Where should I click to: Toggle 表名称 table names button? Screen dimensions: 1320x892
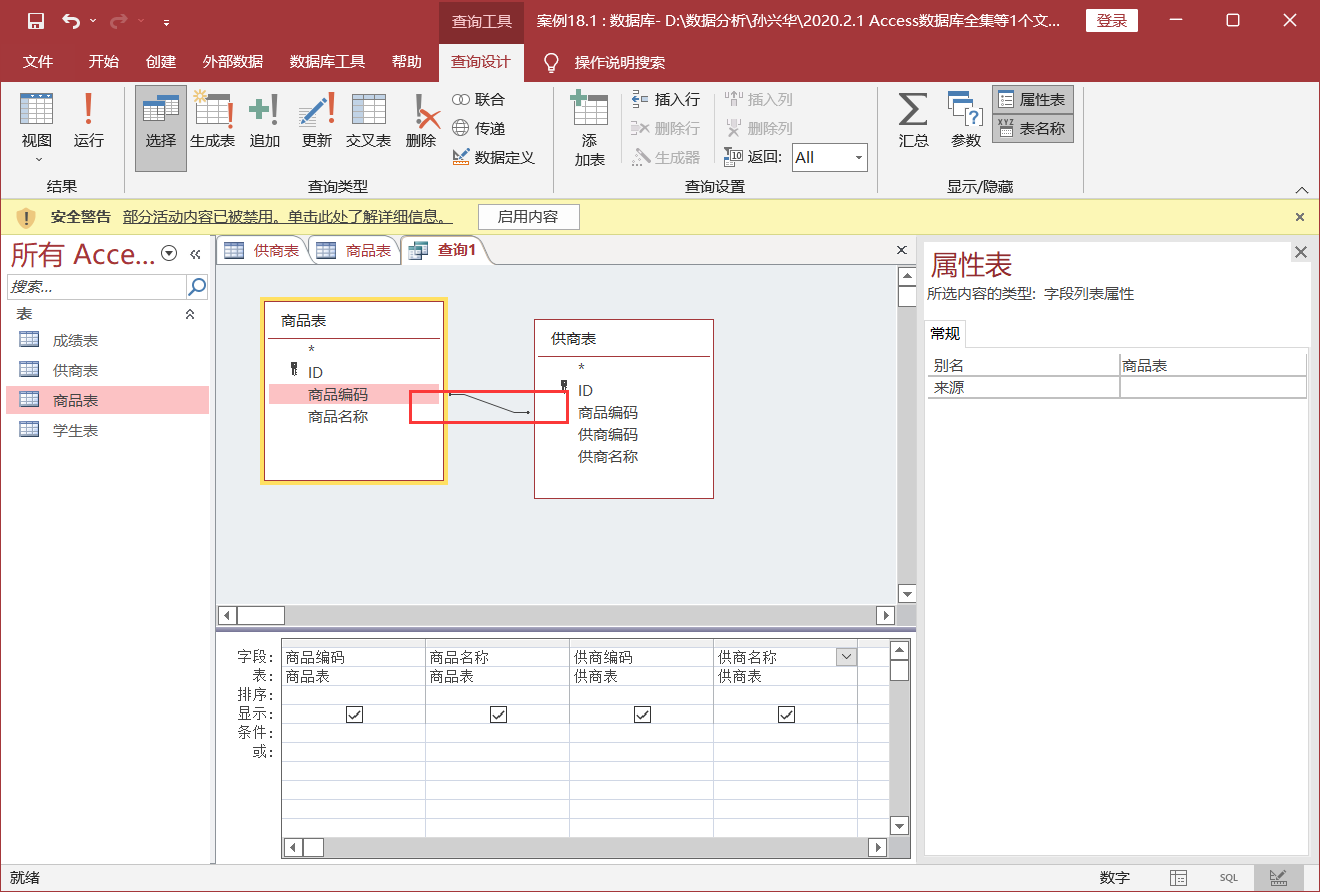coord(1032,128)
